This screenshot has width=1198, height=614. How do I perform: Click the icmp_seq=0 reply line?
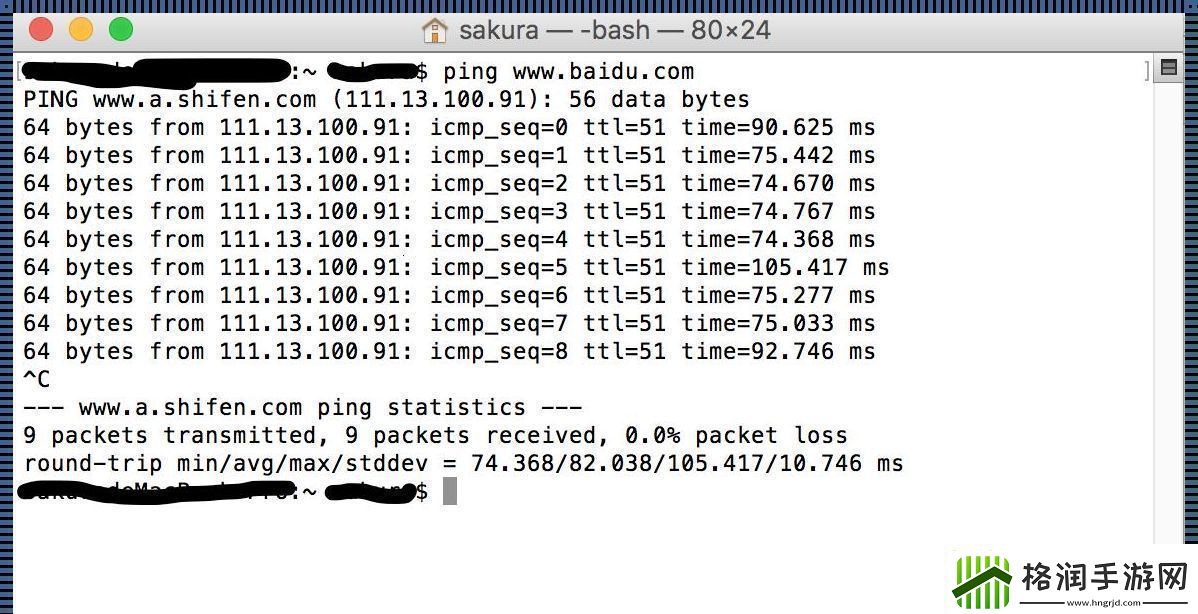tap(449, 127)
